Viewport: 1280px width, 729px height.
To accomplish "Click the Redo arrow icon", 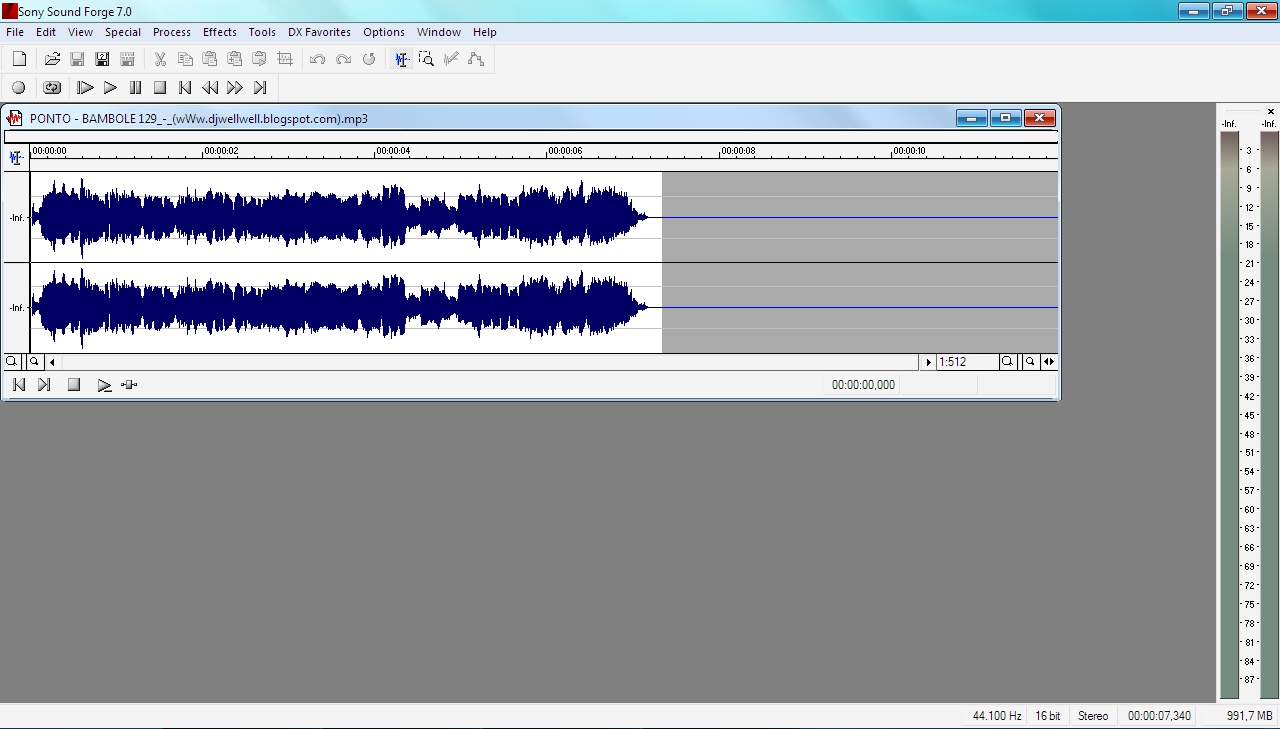I will point(343,59).
